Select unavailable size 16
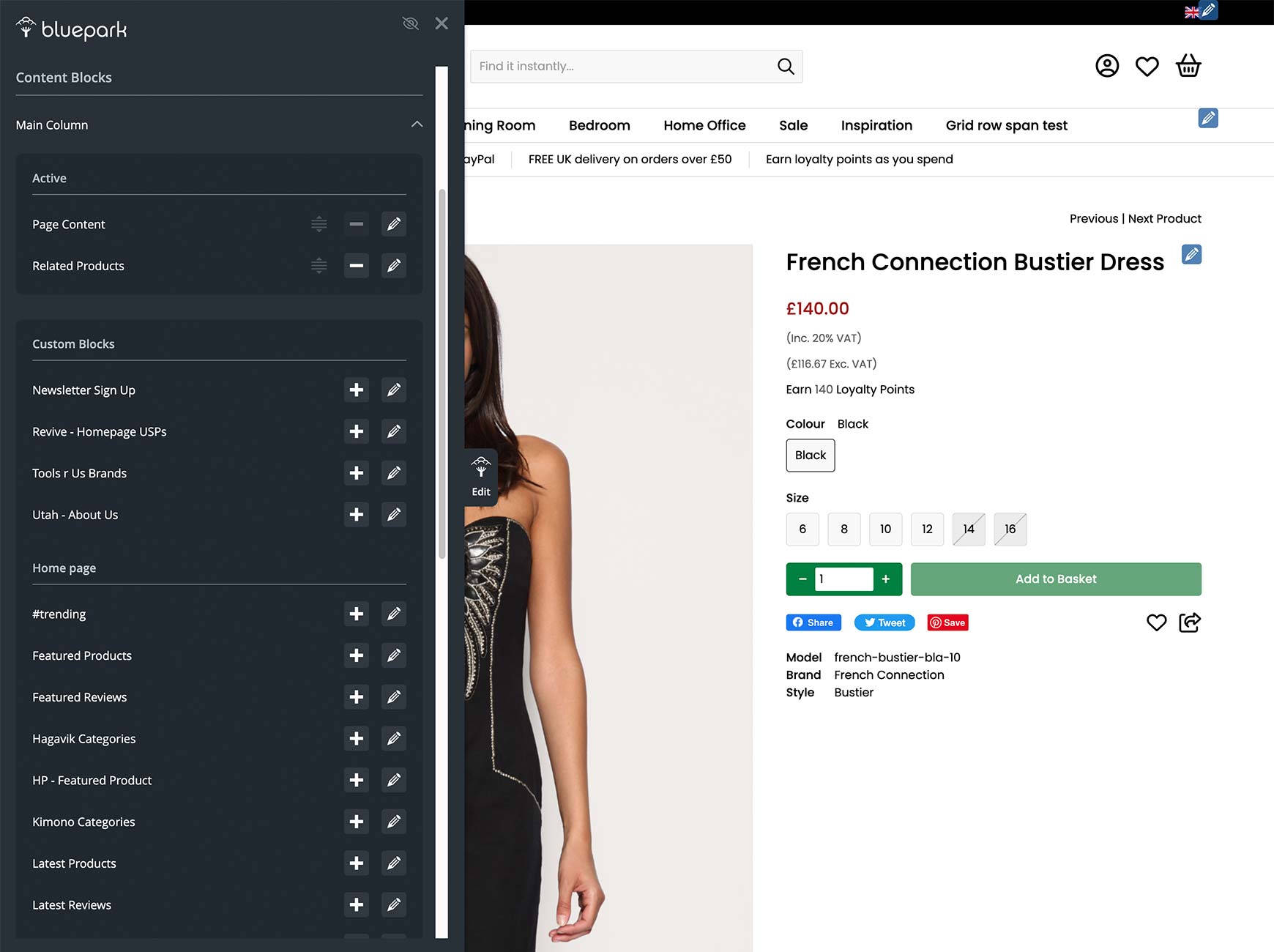Viewport: 1274px width, 952px height. tap(1010, 529)
